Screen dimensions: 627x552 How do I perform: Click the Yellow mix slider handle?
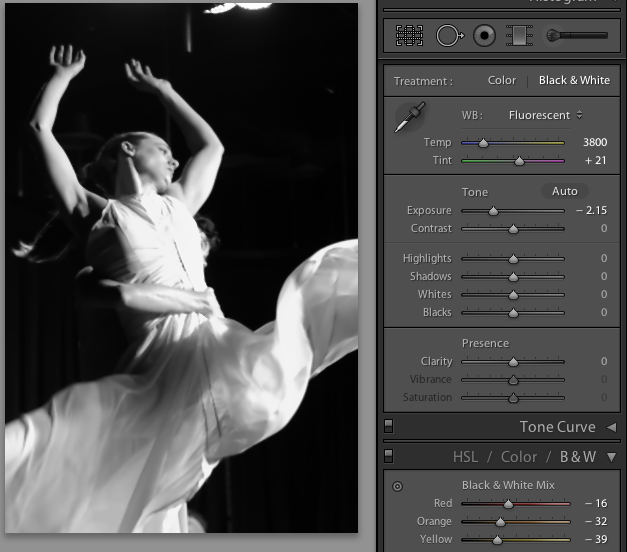click(x=497, y=540)
